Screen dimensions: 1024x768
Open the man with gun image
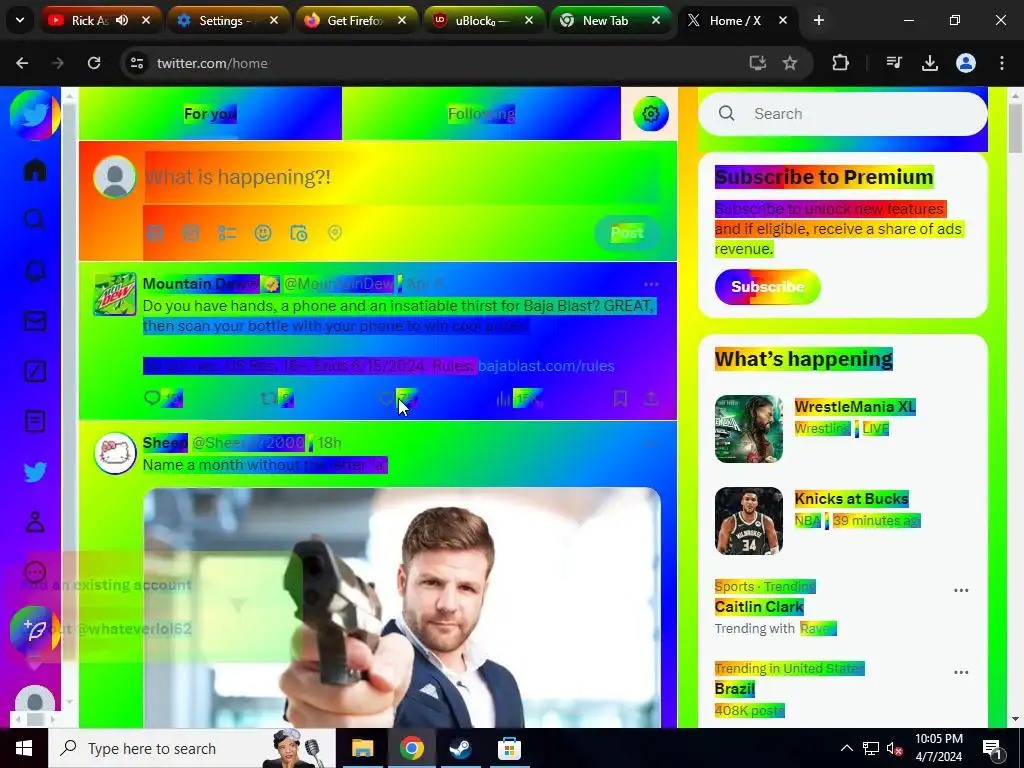(402, 607)
